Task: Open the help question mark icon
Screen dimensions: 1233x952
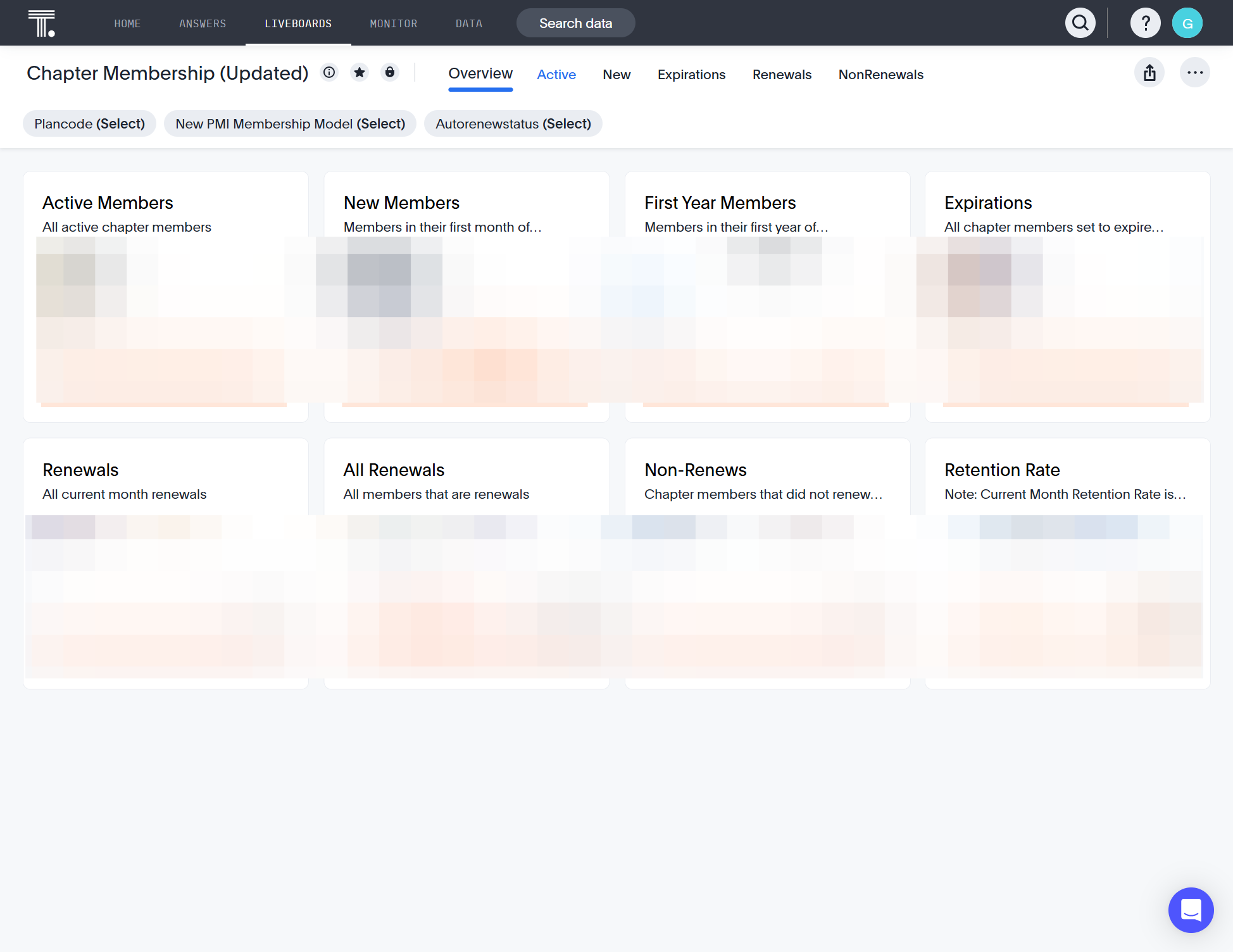Action: (1146, 23)
